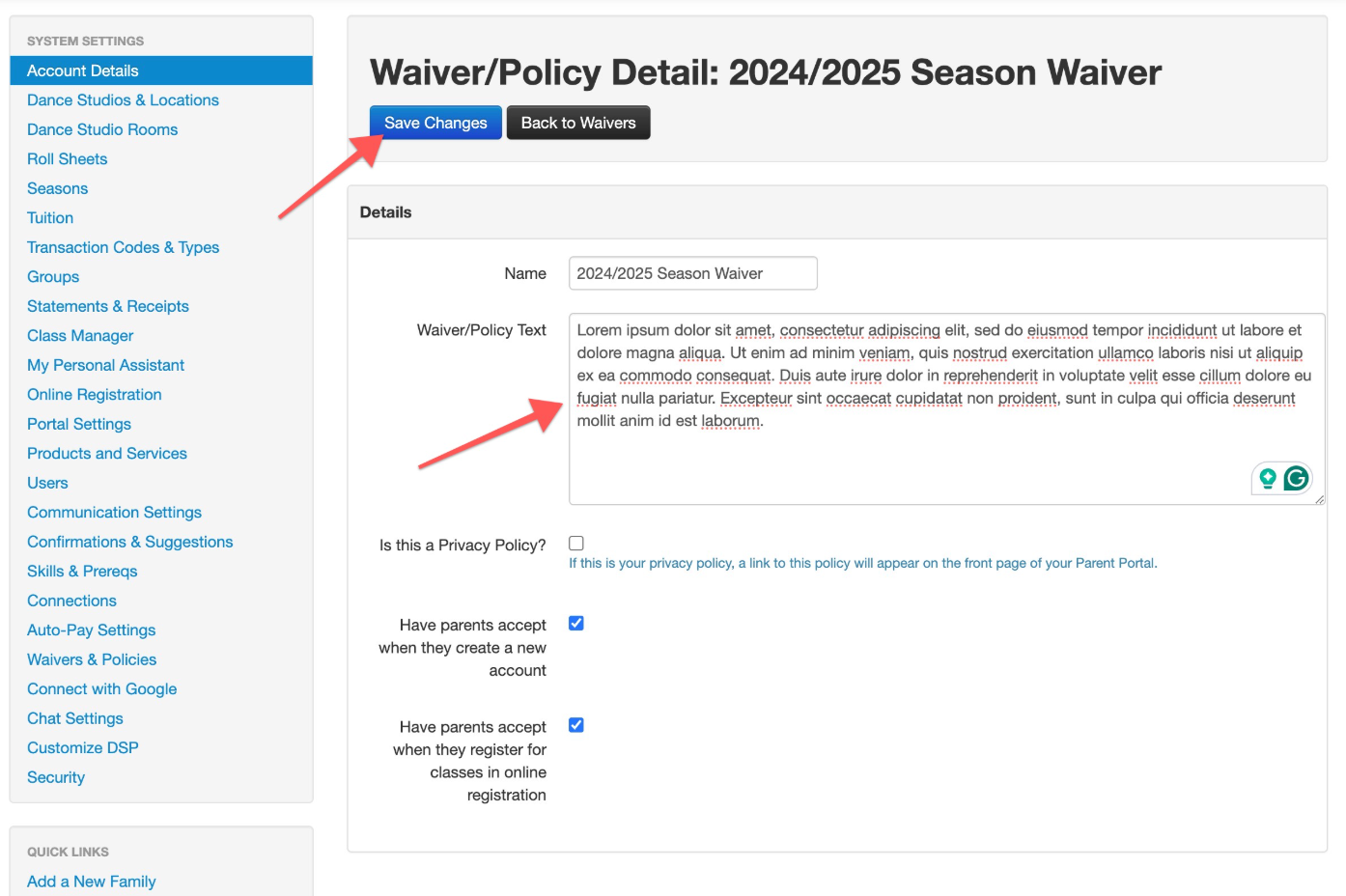Click the Grammarly lightbulb suggestion icon
The height and width of the screenshot is (896, 1346).
[1268, 478]
